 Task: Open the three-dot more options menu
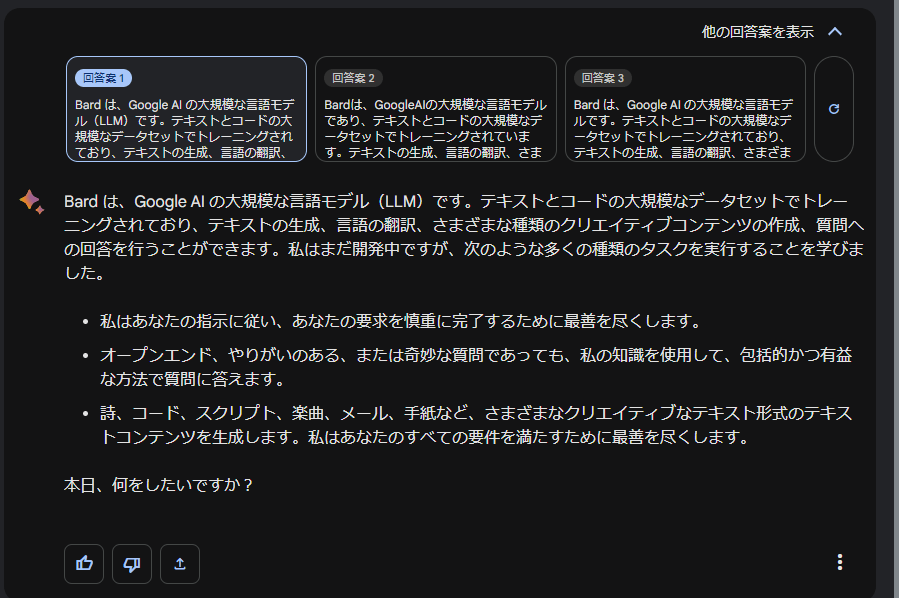coord(839,562)
